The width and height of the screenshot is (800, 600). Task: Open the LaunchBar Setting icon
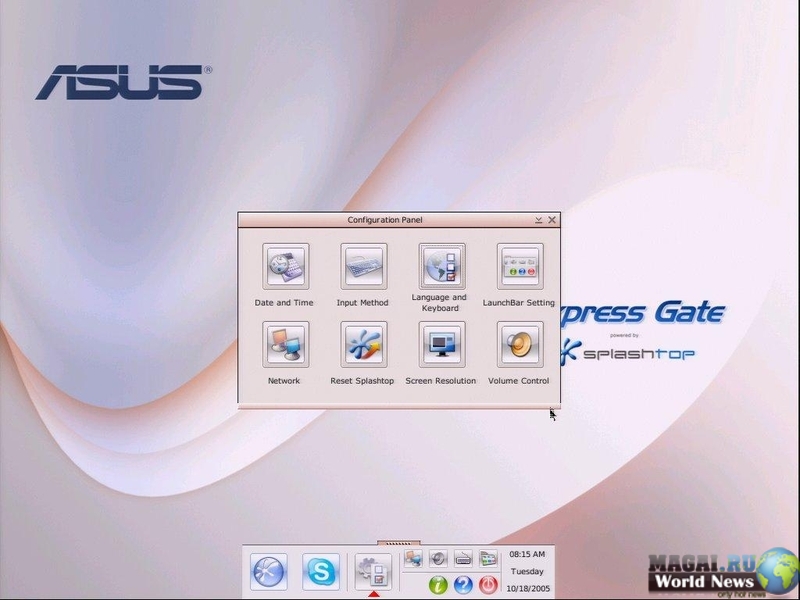(520, 266)
